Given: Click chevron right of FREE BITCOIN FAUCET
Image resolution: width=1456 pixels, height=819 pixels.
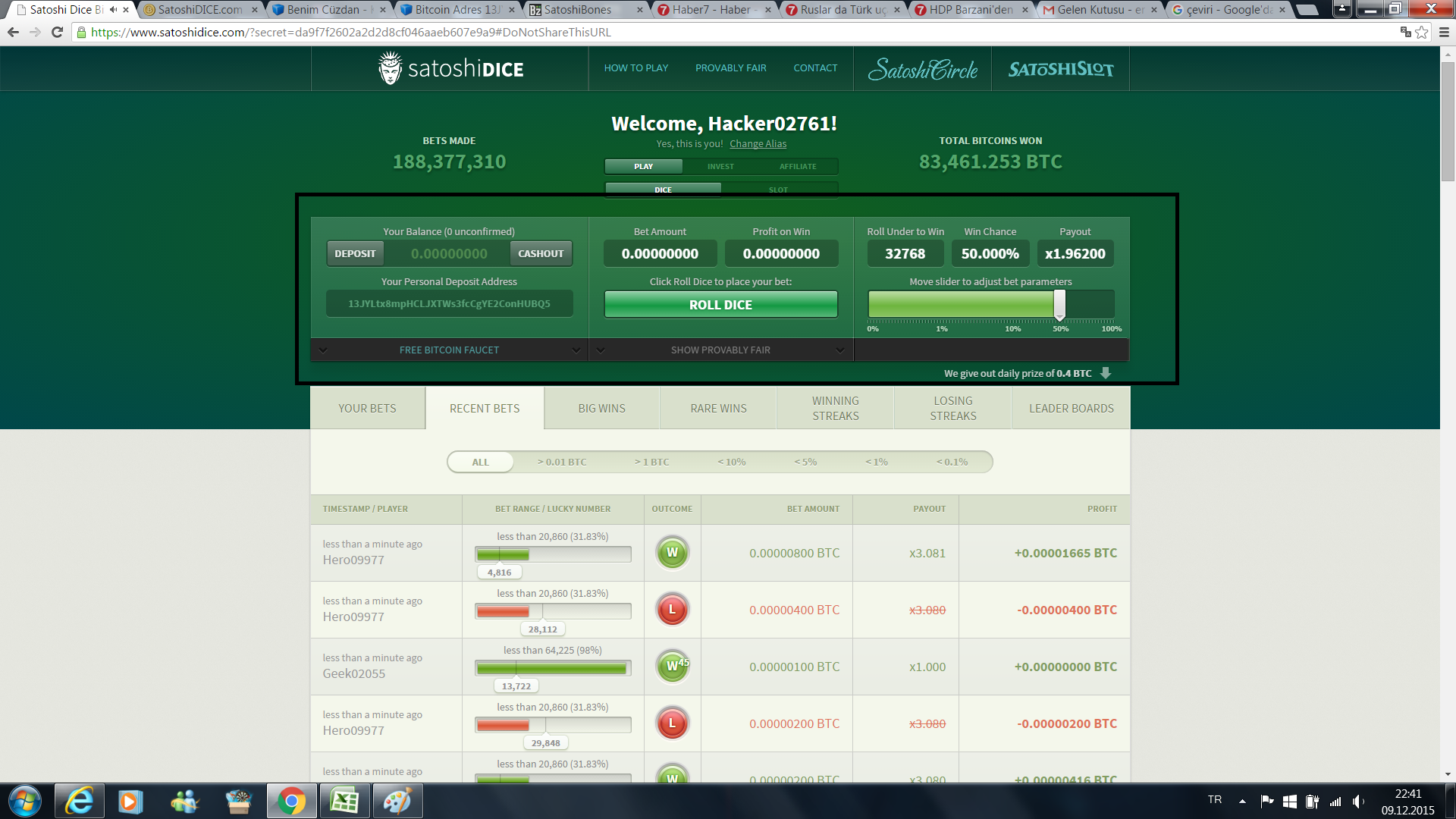Looking at the screenshot, I should pyautogui.click(x=576, y=350).
